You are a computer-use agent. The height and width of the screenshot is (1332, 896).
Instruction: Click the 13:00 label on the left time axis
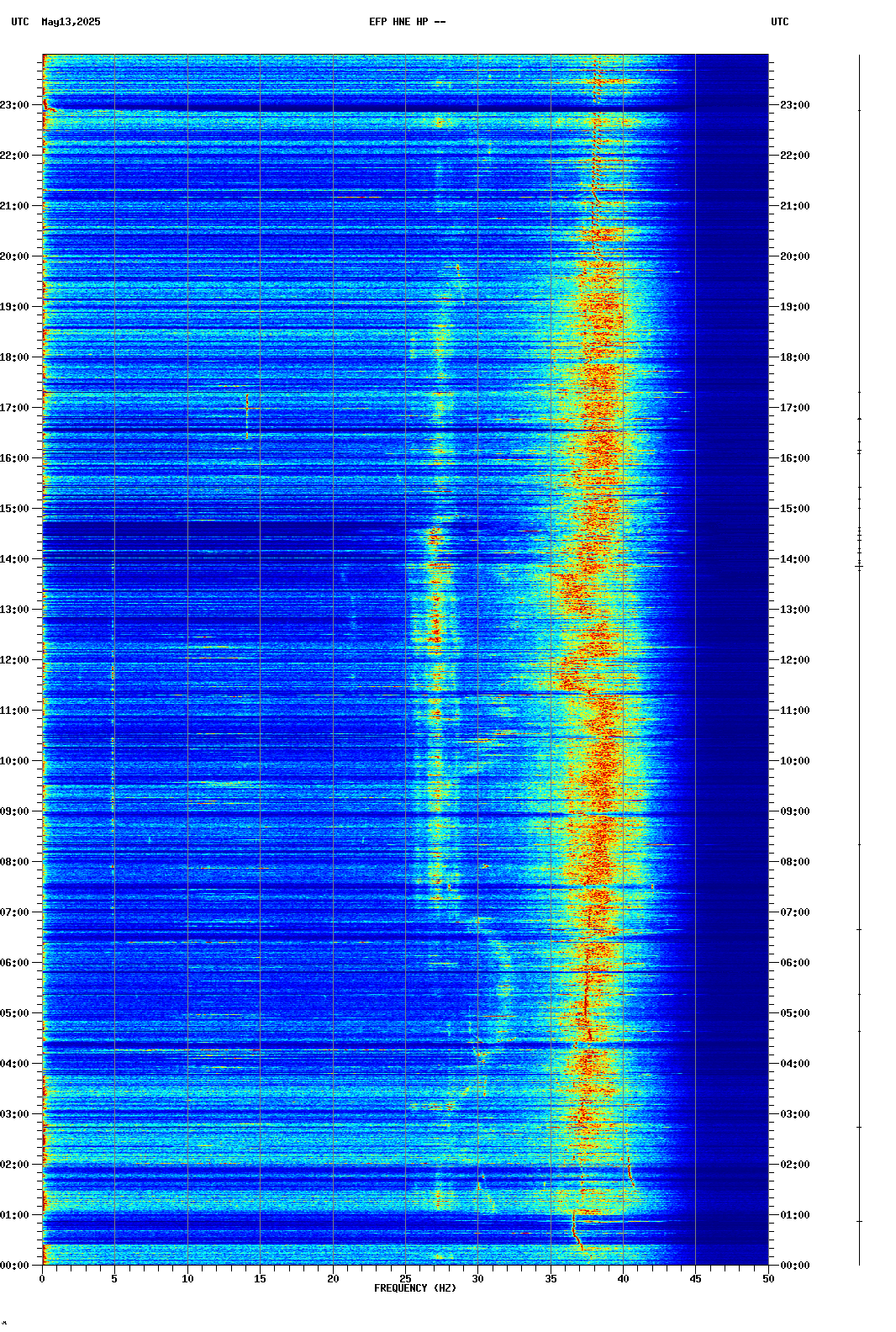click(x=14, y=610)
